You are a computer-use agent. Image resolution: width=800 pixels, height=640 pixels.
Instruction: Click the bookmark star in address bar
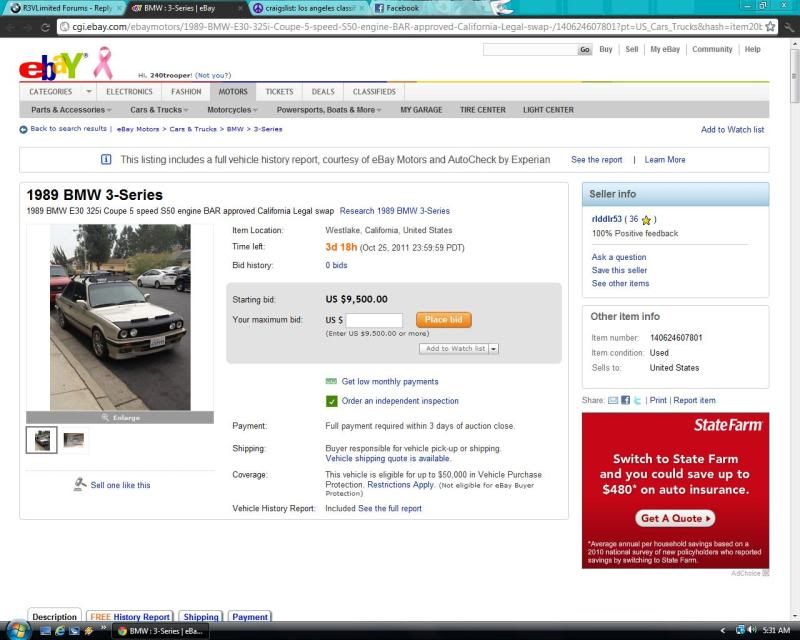pyautogui.click(x=770, y=27)
